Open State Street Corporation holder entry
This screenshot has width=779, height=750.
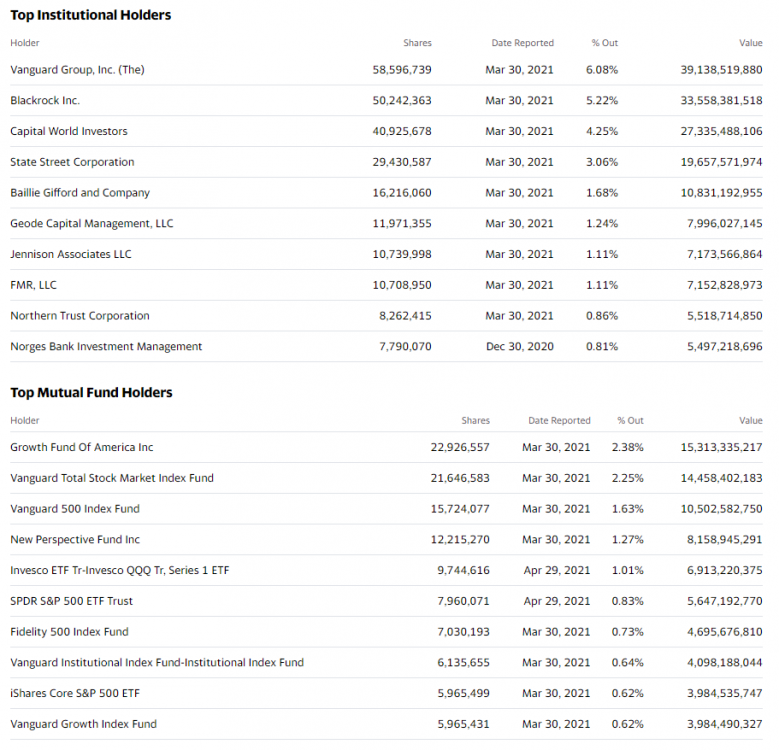[x=72, y=162]
